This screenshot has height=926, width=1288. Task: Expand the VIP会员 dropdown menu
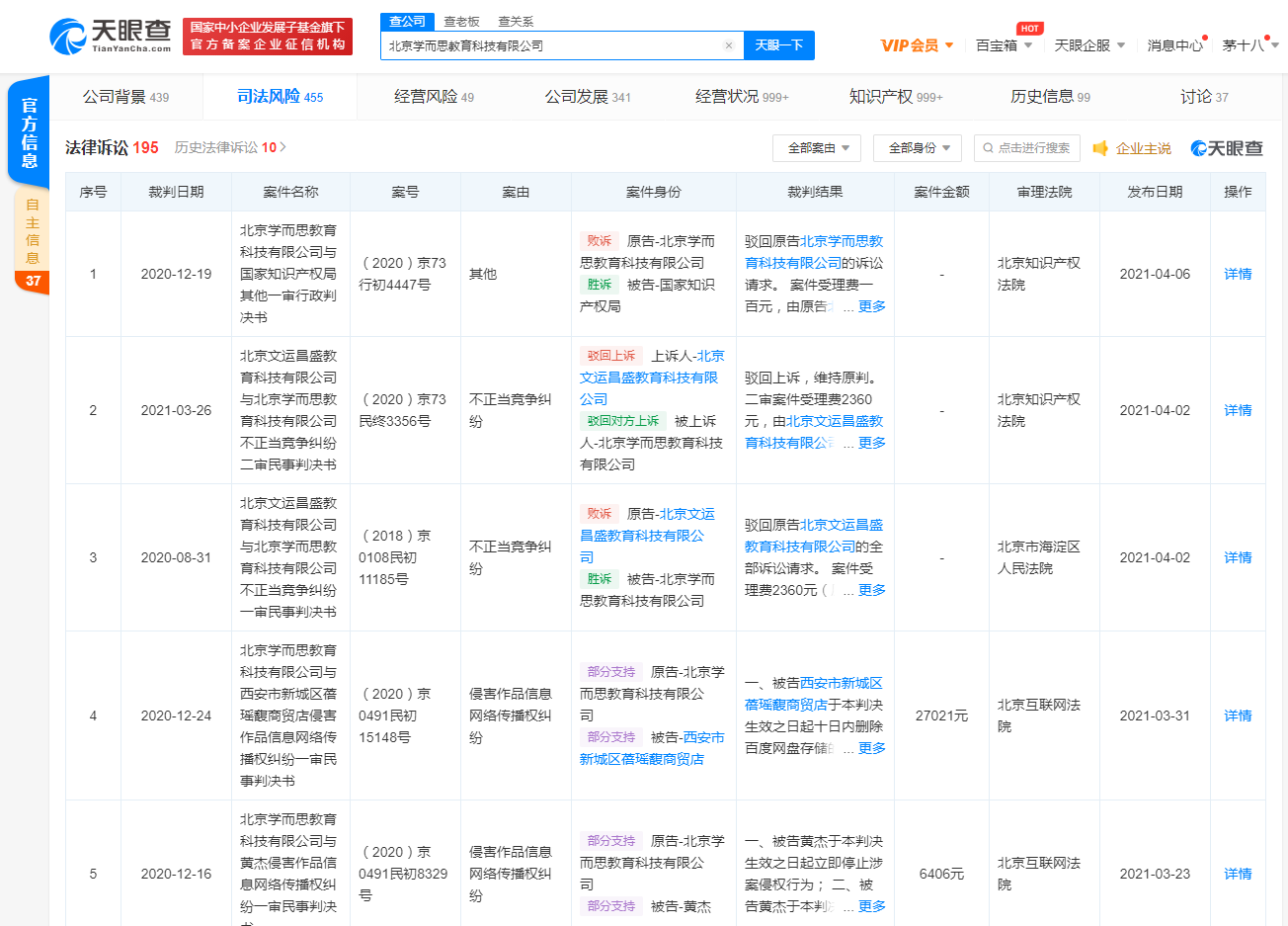(x=917, y=45)
